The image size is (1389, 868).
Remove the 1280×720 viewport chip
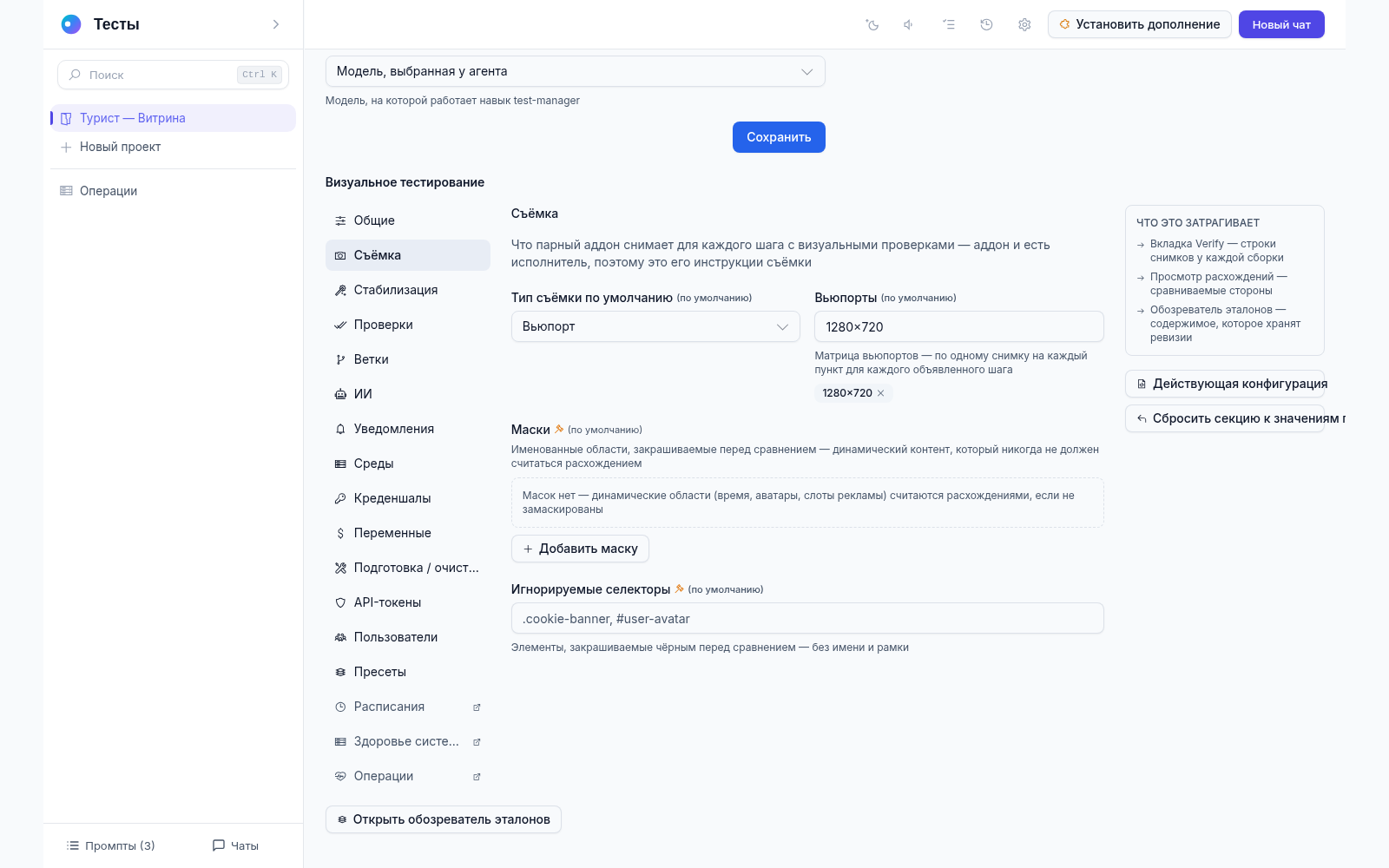[x=880, y=393]
